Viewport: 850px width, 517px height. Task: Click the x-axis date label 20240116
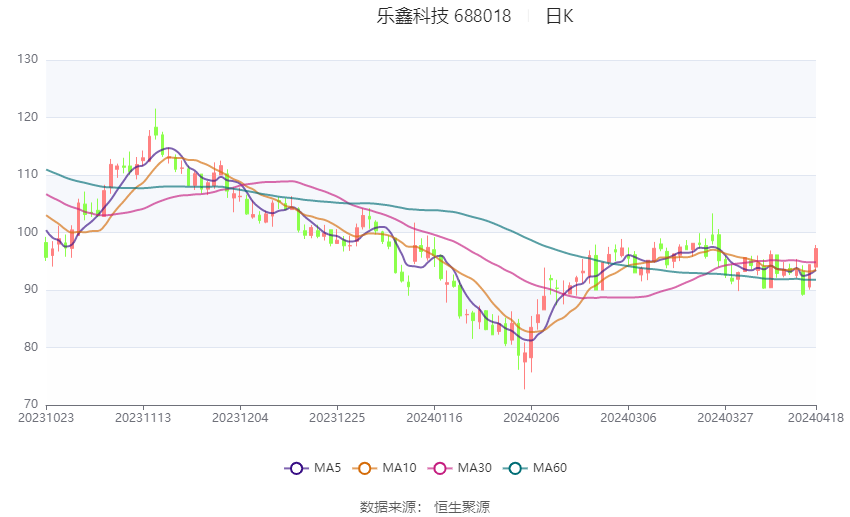434,418
